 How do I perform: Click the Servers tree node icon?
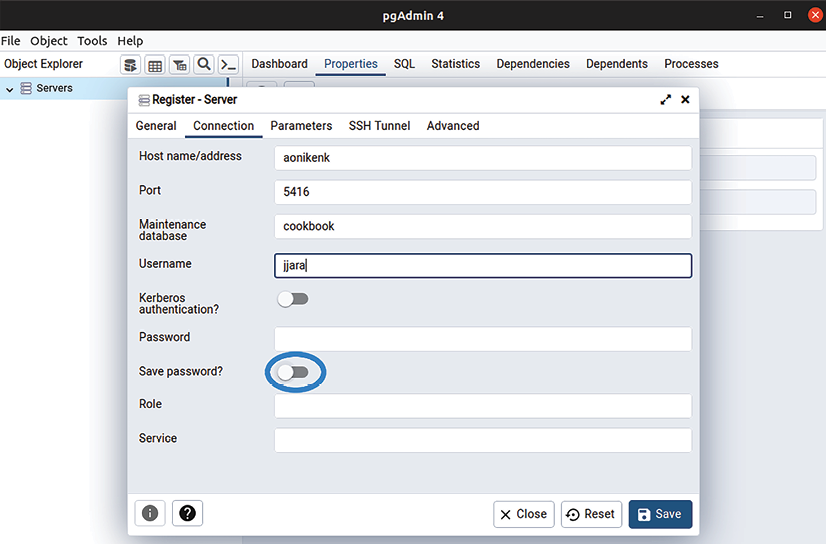26,88
